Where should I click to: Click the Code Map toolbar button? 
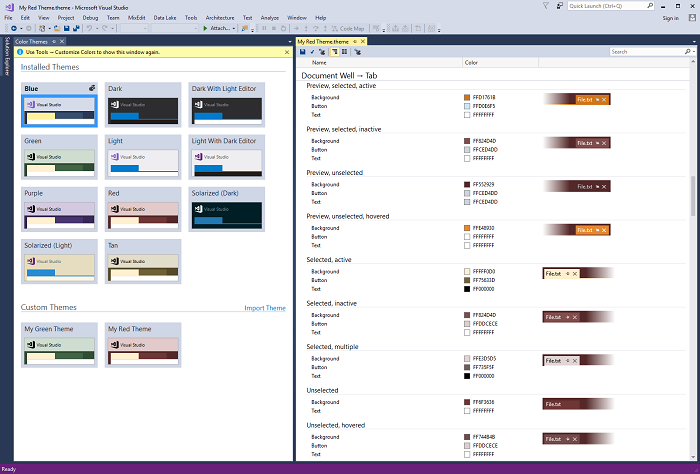[348, 29]
